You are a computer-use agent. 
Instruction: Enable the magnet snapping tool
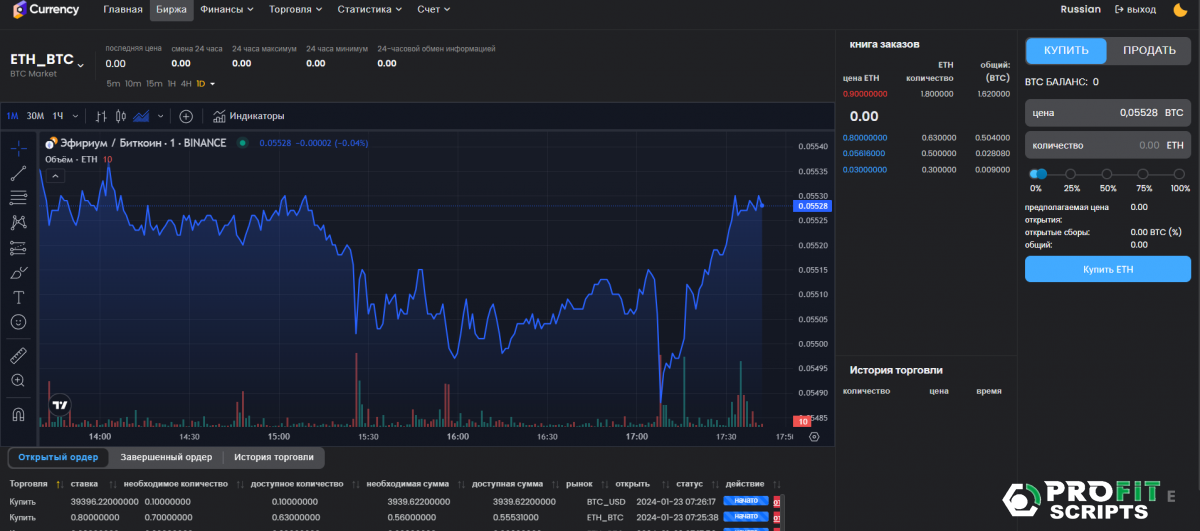click(x=18, y=413)
